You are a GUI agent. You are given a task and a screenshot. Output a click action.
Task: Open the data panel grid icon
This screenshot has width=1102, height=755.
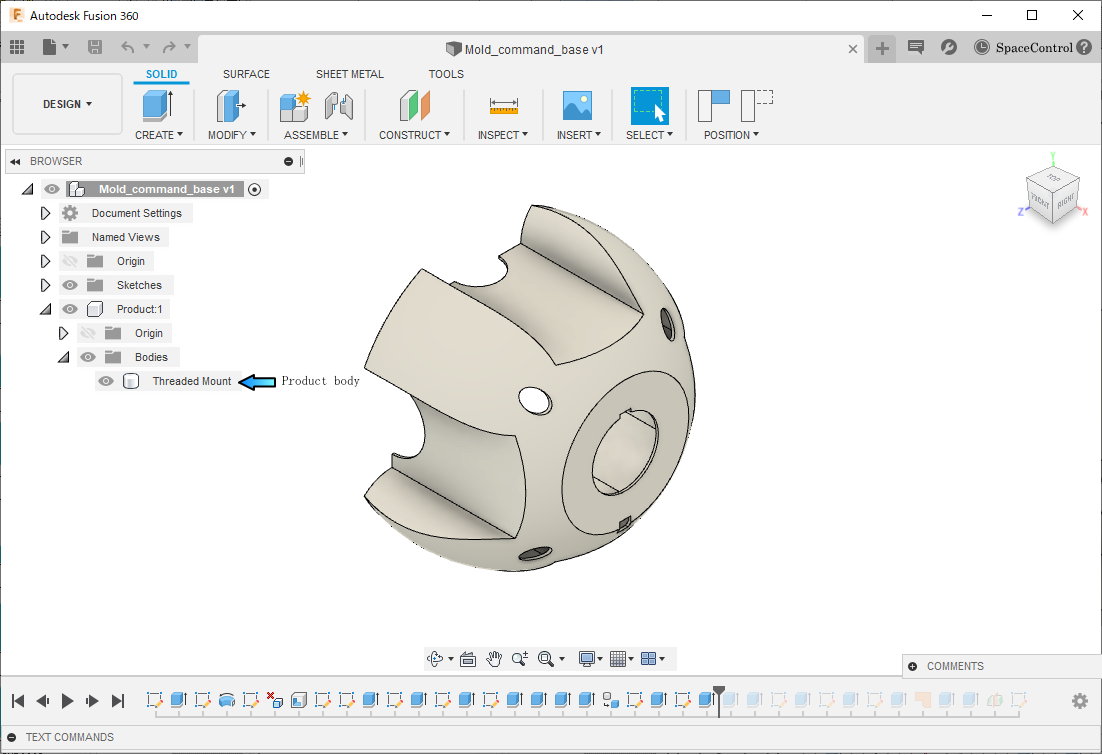[x=17, y=47]
